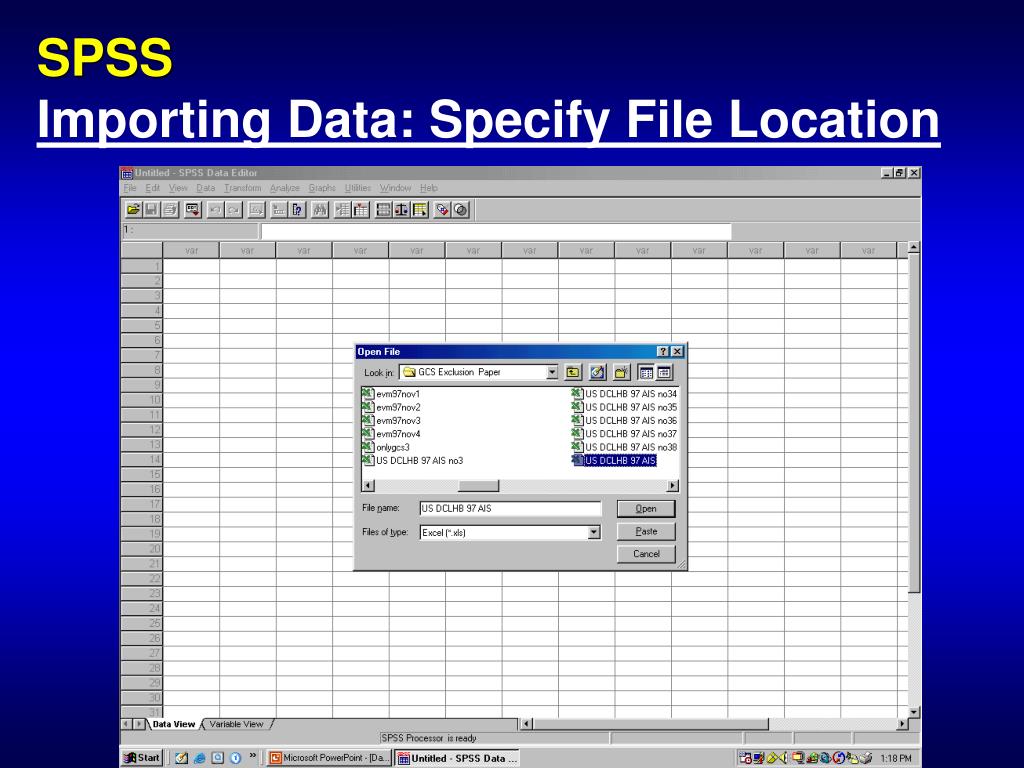Switch to Microsoft PowerPoint taskbar button
Image resolution: width=1024 pixels, height=768 pixels.
tap(329, 758)
